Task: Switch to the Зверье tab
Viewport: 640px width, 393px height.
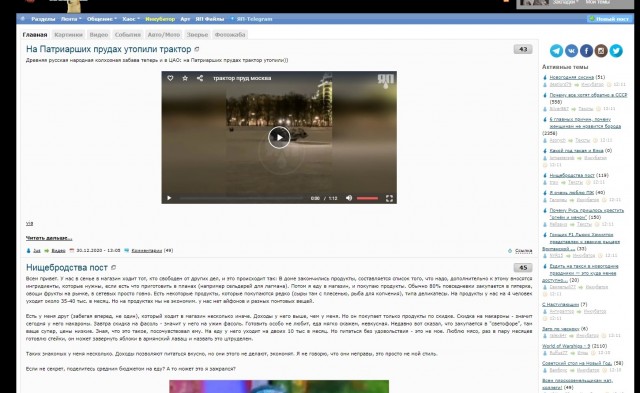Action: pyautogui.click(x=198, y=35)
